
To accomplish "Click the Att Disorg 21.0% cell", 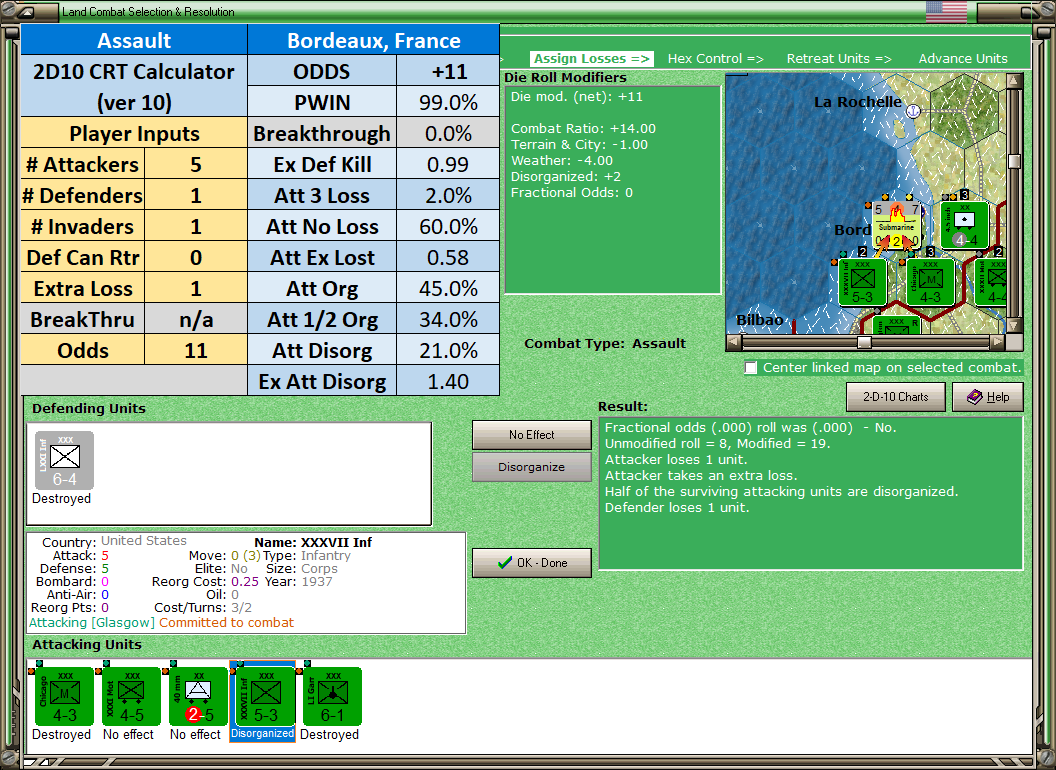I will coord(448,350).
